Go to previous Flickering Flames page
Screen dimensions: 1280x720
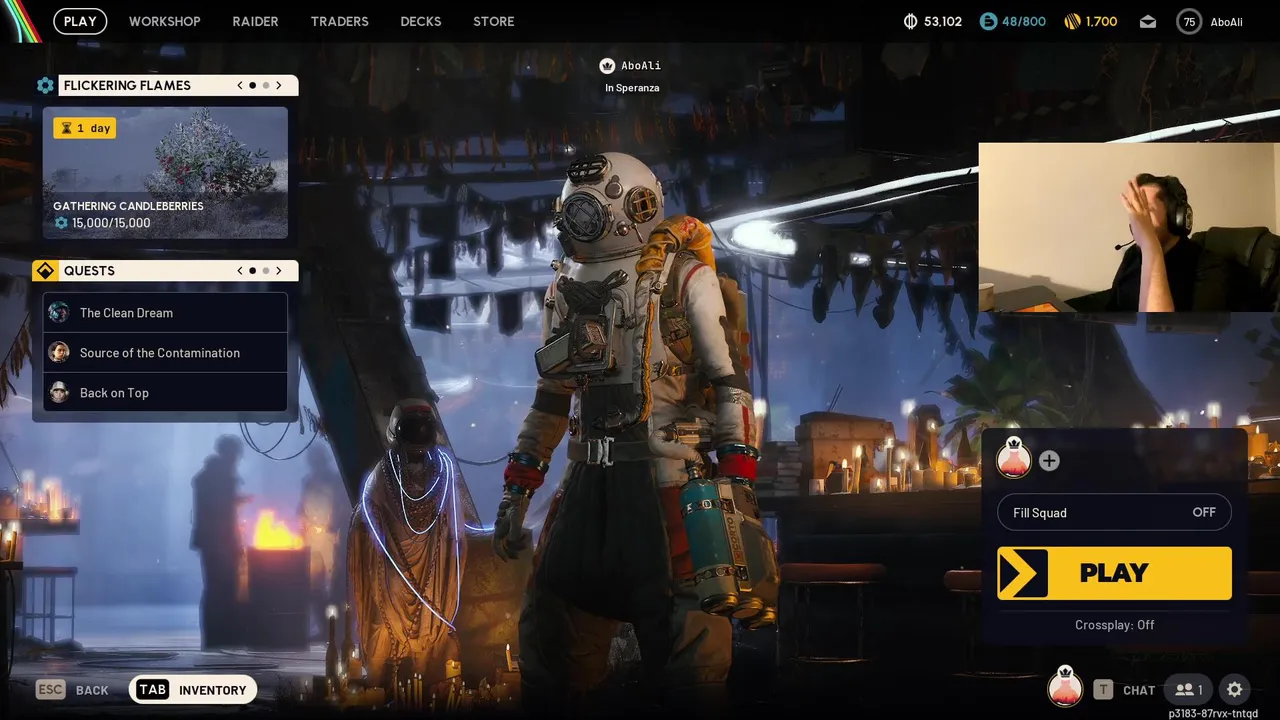(240, 86)
